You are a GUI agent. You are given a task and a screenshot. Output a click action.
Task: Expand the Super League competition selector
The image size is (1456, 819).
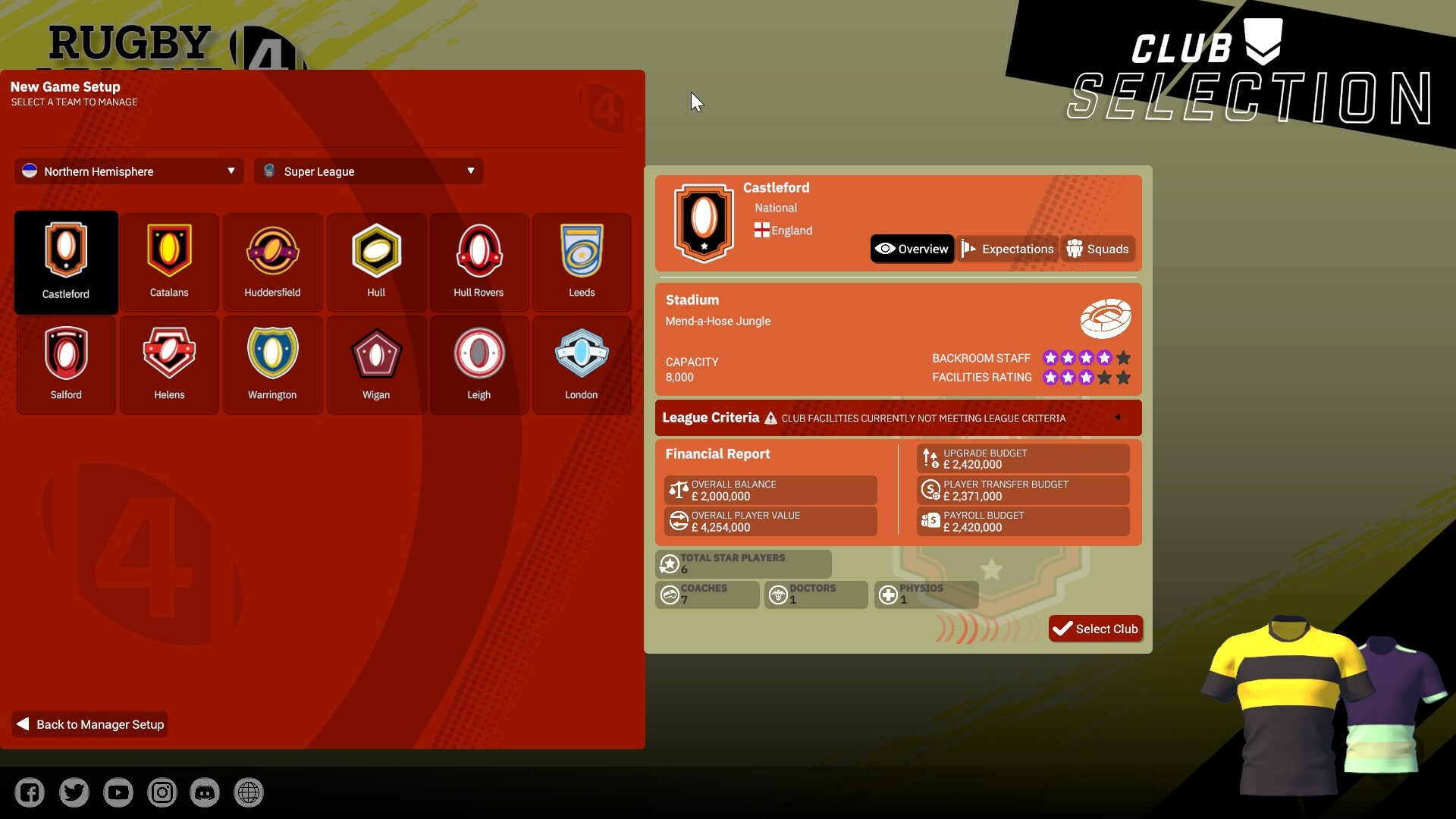pyautogui.click(x=369, y=171)
